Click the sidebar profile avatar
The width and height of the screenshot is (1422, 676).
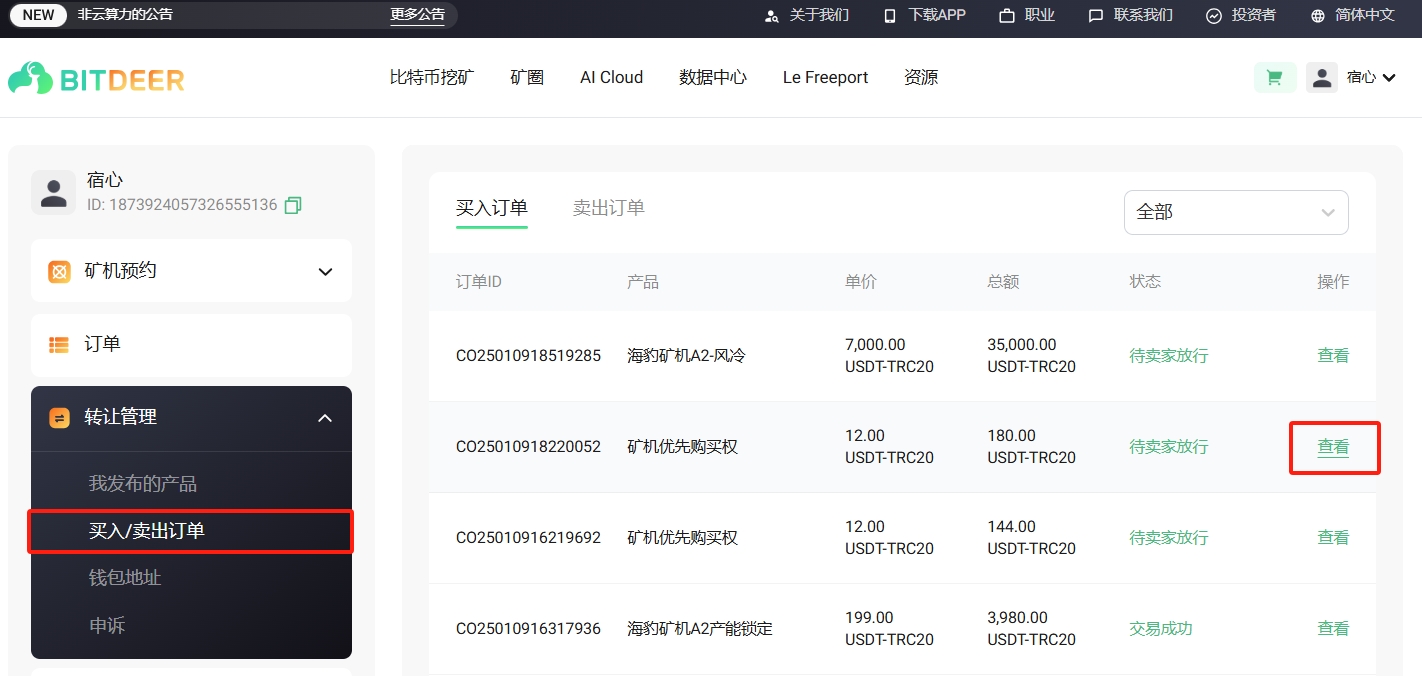53,192
